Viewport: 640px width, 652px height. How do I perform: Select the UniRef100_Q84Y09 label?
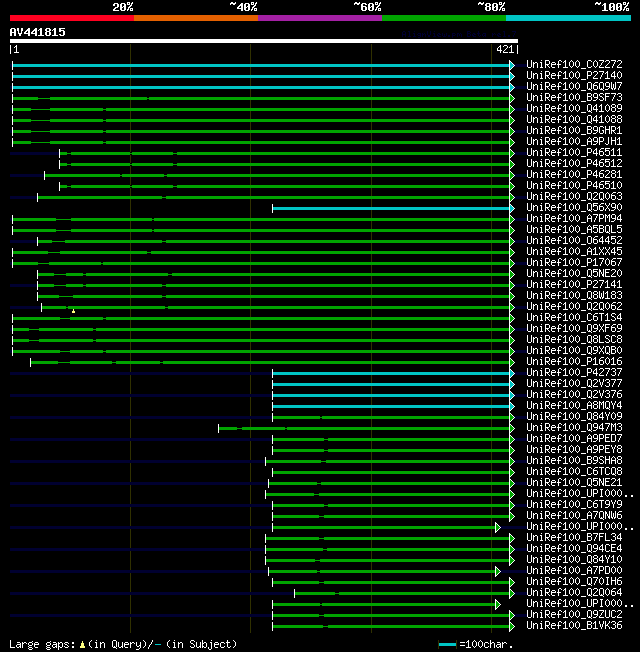[x=574, y=416]
